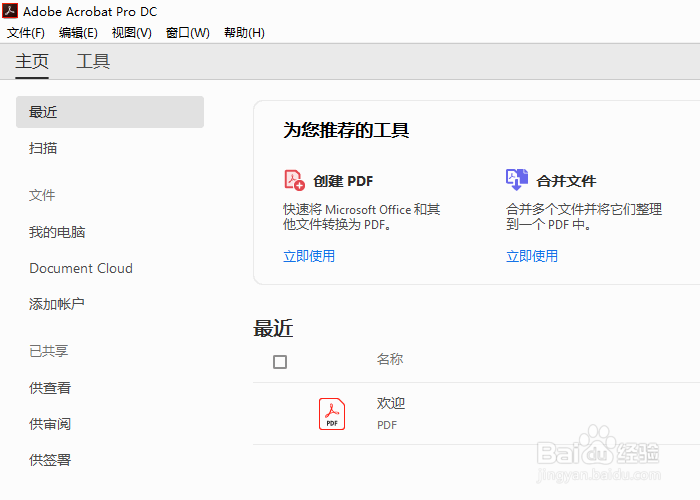The image size is (700, 500).
Task: Click the PDF type label under 欢迎
Action: (x=387, y=425)
